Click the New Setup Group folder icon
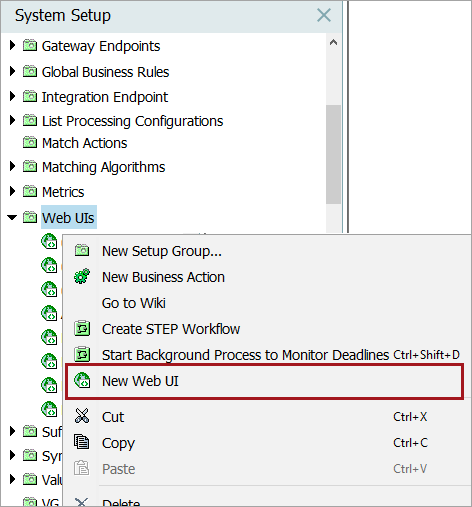This screenshot has width=472, height=507. coord(82,250)
